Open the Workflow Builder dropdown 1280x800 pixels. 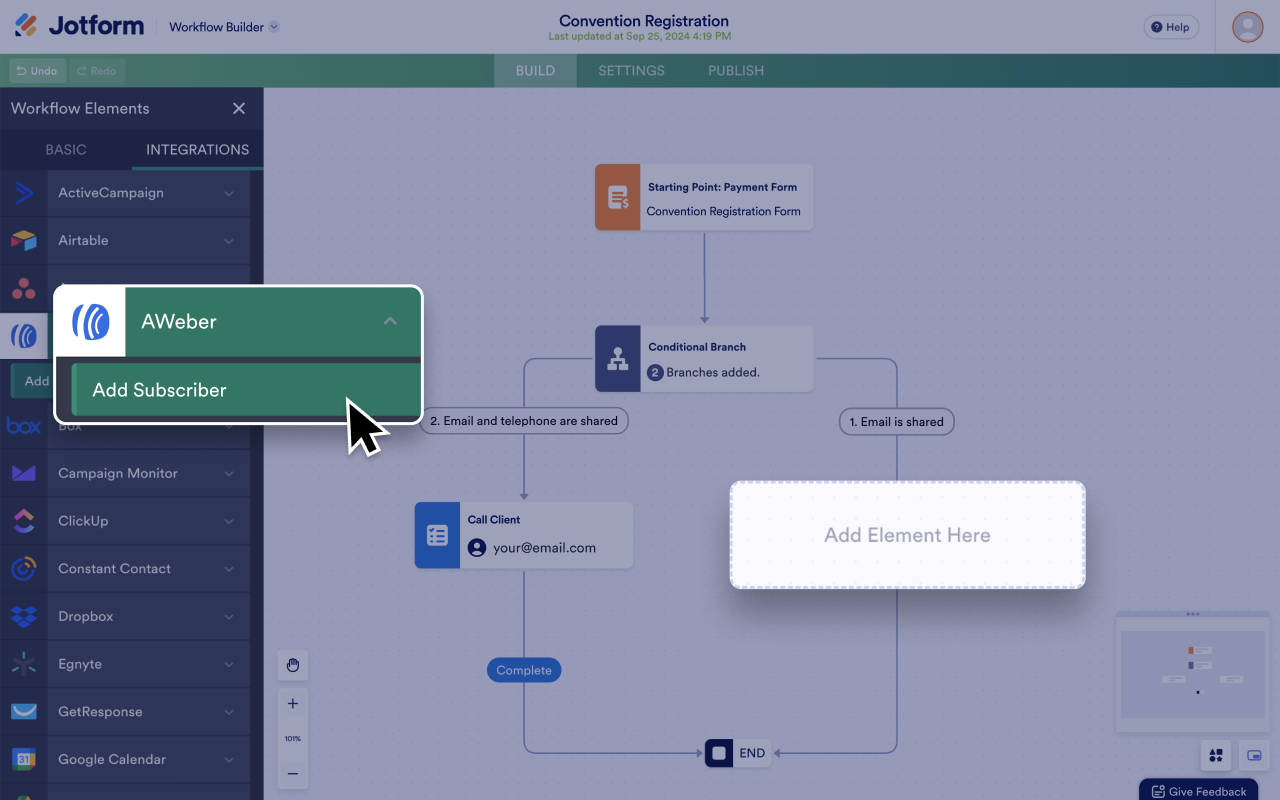tap(224, 27)
